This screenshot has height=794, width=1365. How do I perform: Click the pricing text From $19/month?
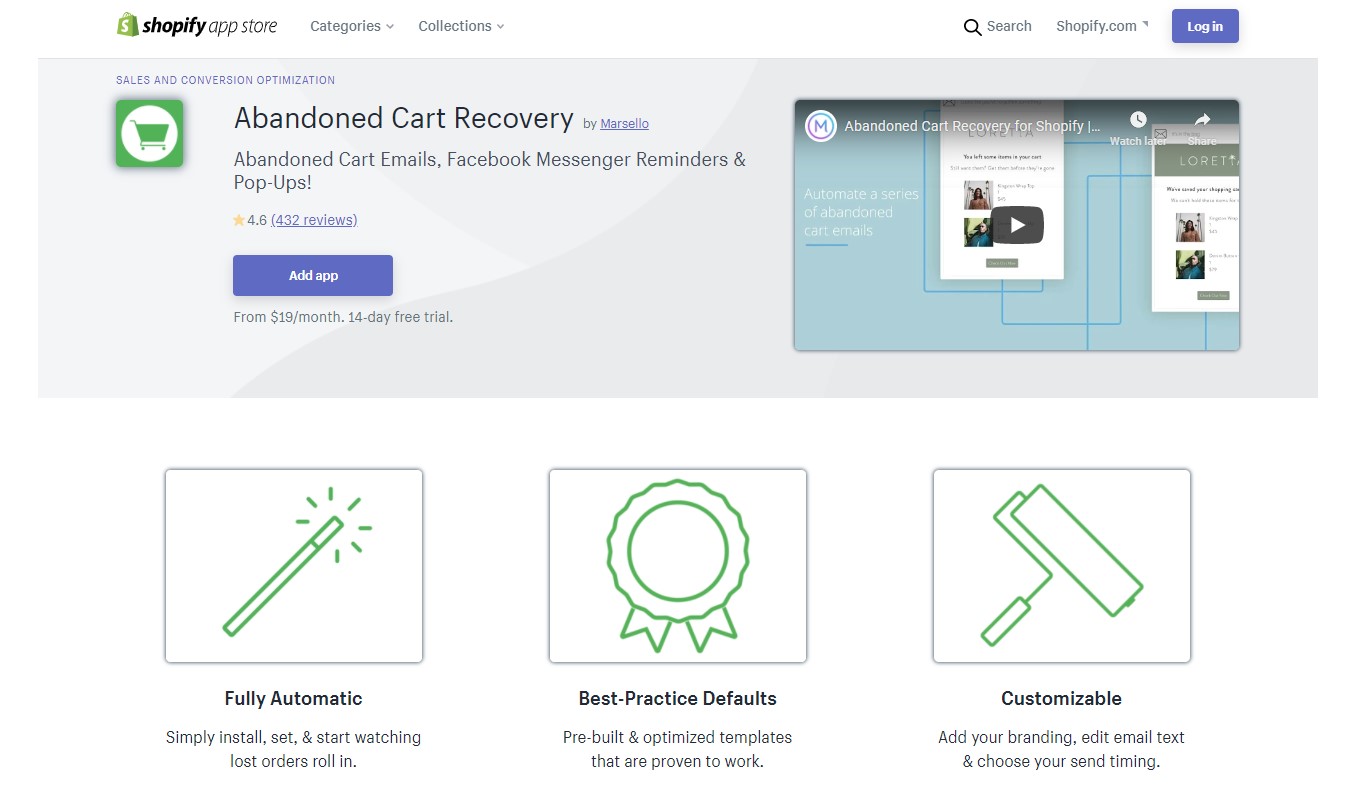[x=343, y=317]
